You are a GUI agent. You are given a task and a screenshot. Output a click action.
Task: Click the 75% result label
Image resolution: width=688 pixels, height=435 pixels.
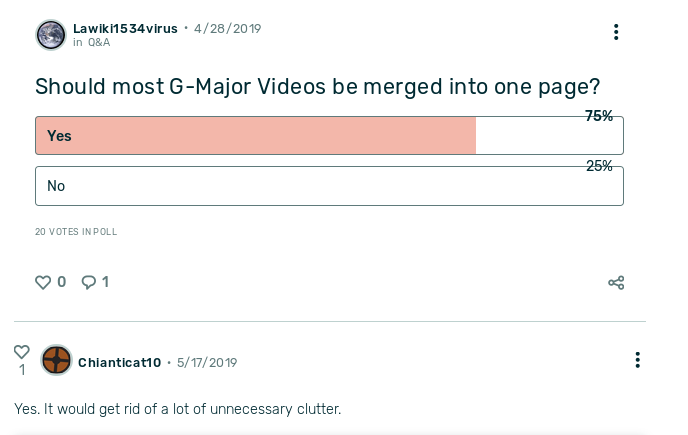(x=599, y=116)
